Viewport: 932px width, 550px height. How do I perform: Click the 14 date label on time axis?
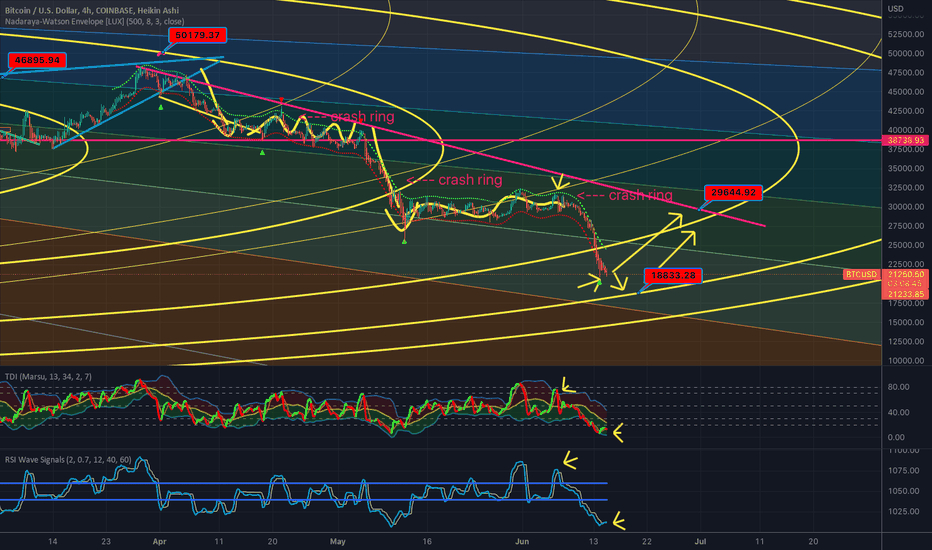(52, 542)
